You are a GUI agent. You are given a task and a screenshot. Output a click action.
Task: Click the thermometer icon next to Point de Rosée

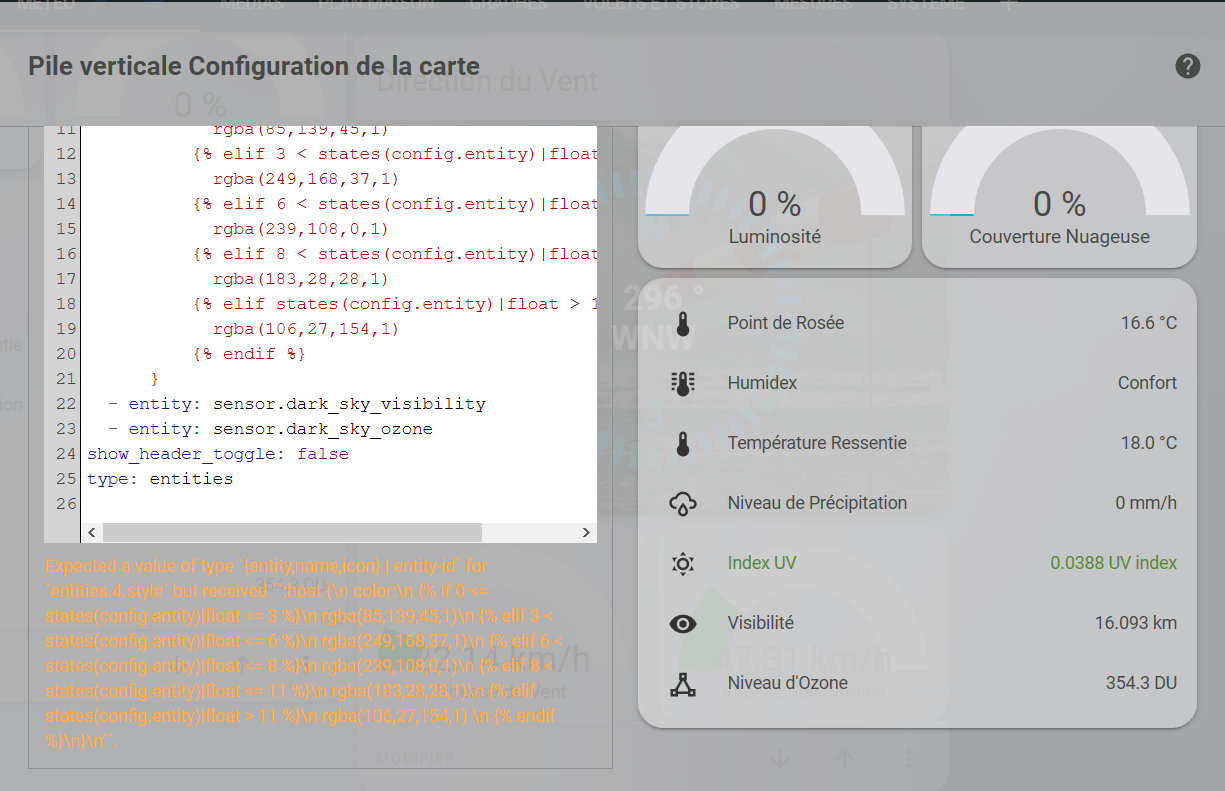(682, 322)
